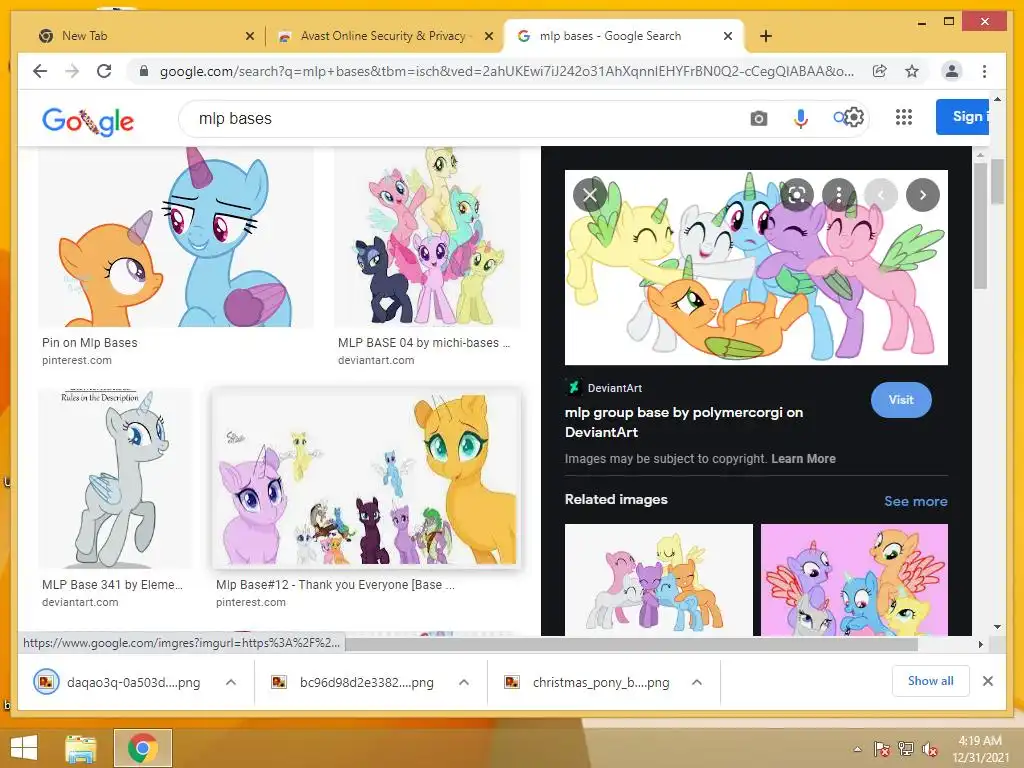Expand options for christmas_pony_b png download
The height and width of the screenshot is (768, 1024).
click(697, 682)
